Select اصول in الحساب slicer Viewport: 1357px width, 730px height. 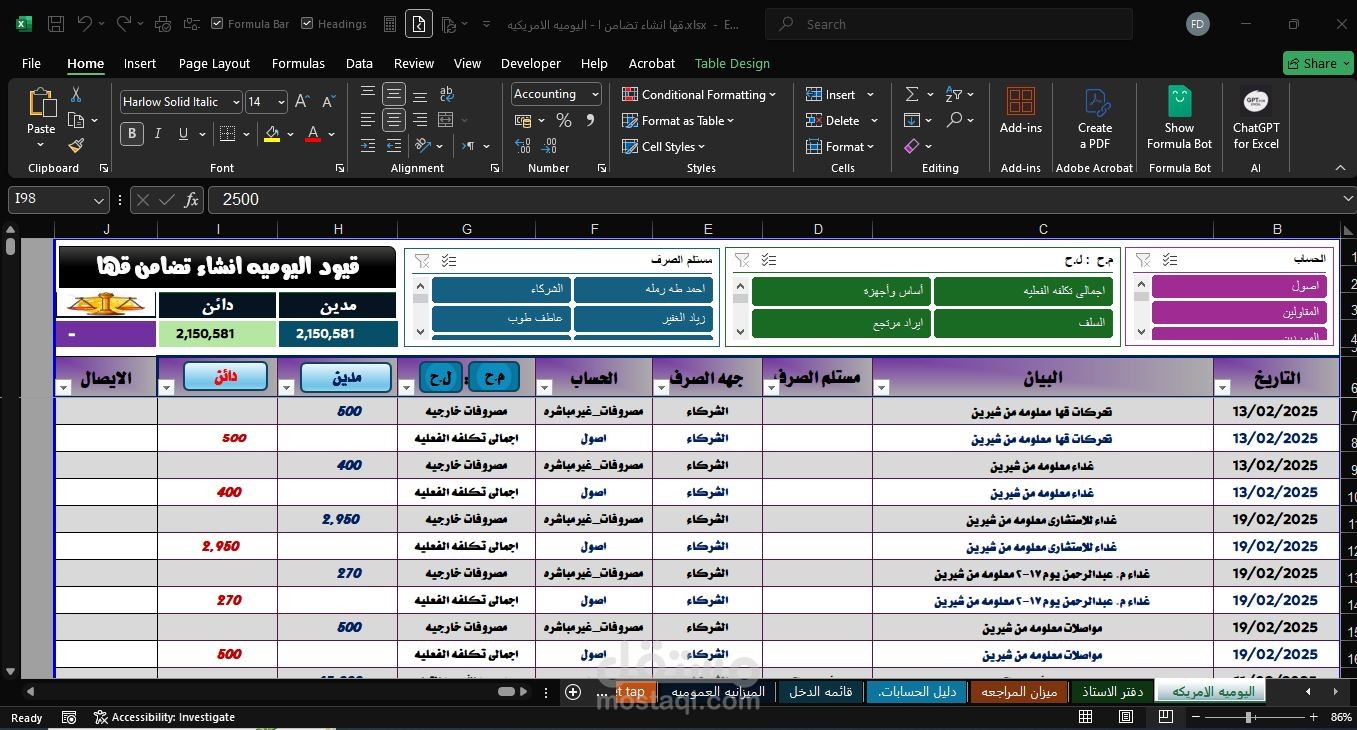(1239, 286)
